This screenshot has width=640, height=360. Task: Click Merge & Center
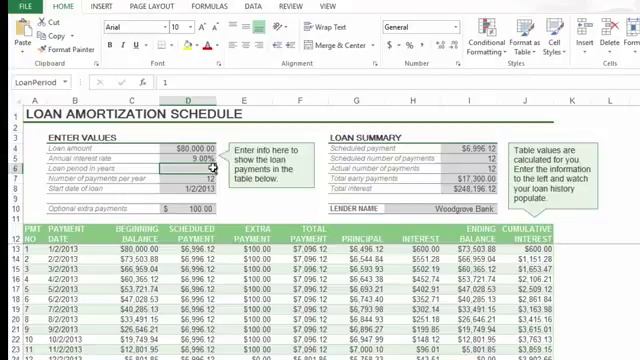(335, 45)
